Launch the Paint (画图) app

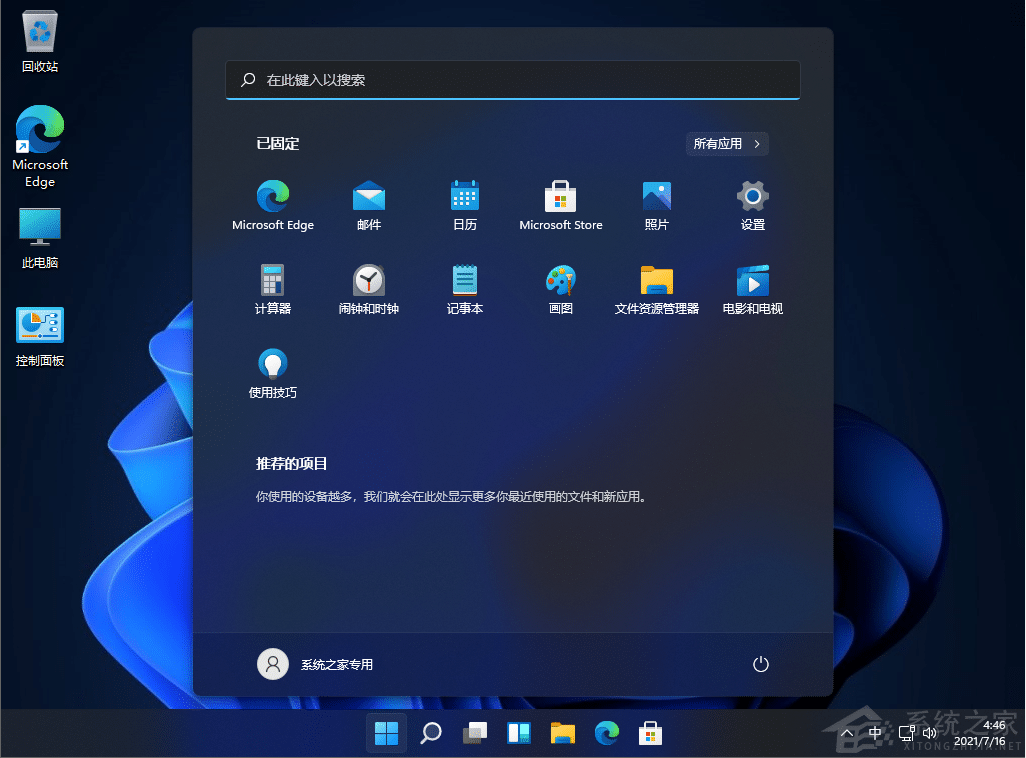[x=560, y=290]
